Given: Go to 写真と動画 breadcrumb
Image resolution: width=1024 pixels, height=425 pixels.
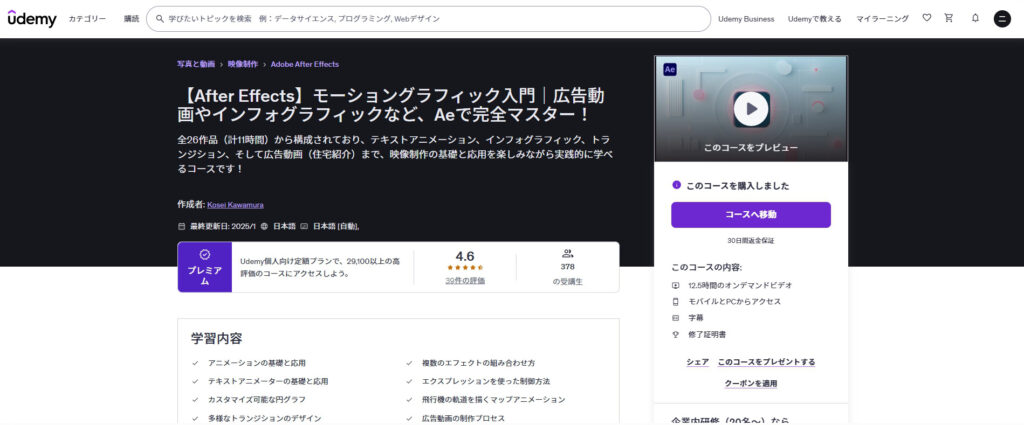Looking at the screenshot, I should pyautogui.click(x=196, y=64).
